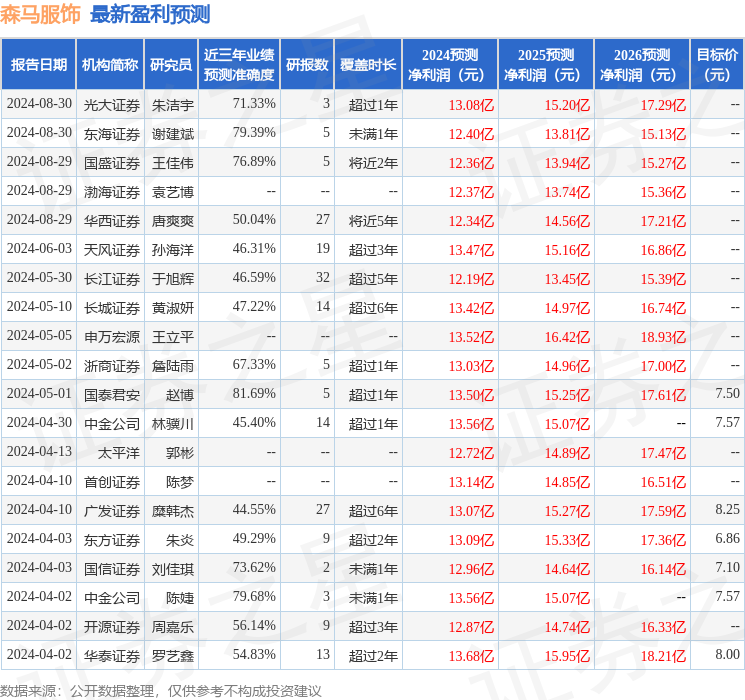Click 13.08亿 profit forecast for 光大证券
This screenshot has width=745, height=700.
pos(471,105)
